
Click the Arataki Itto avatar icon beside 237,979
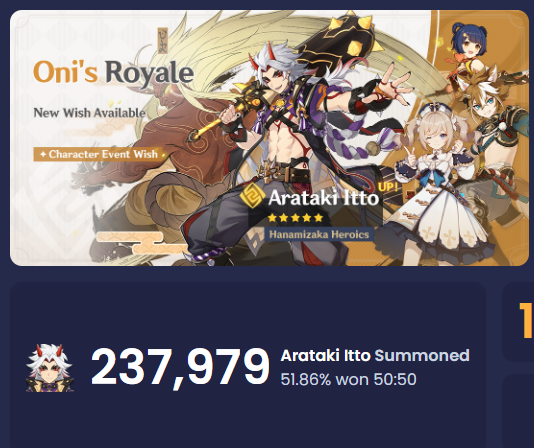pos(50,368)
